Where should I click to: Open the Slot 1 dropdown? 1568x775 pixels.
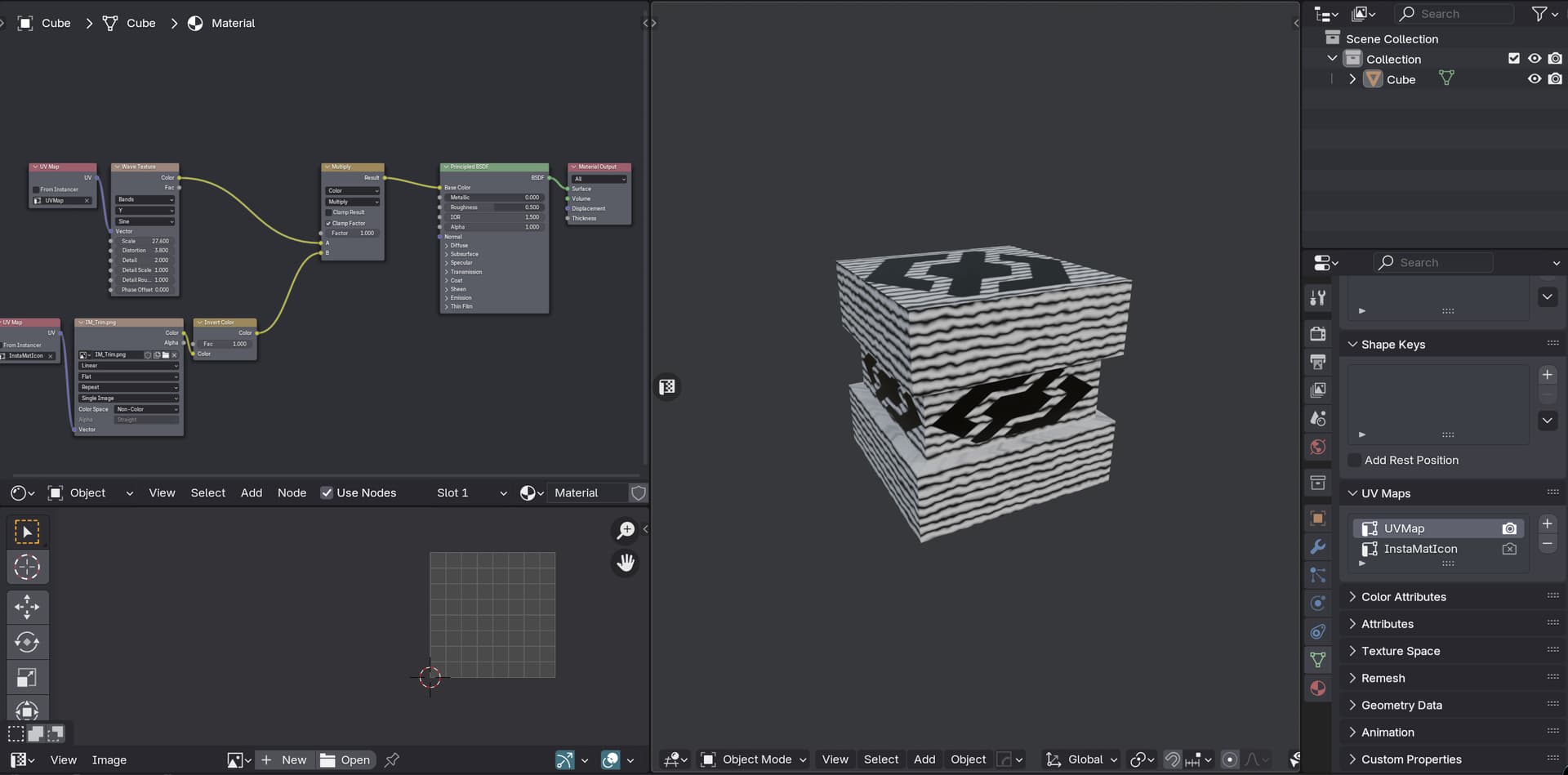[x=471, y=492]
